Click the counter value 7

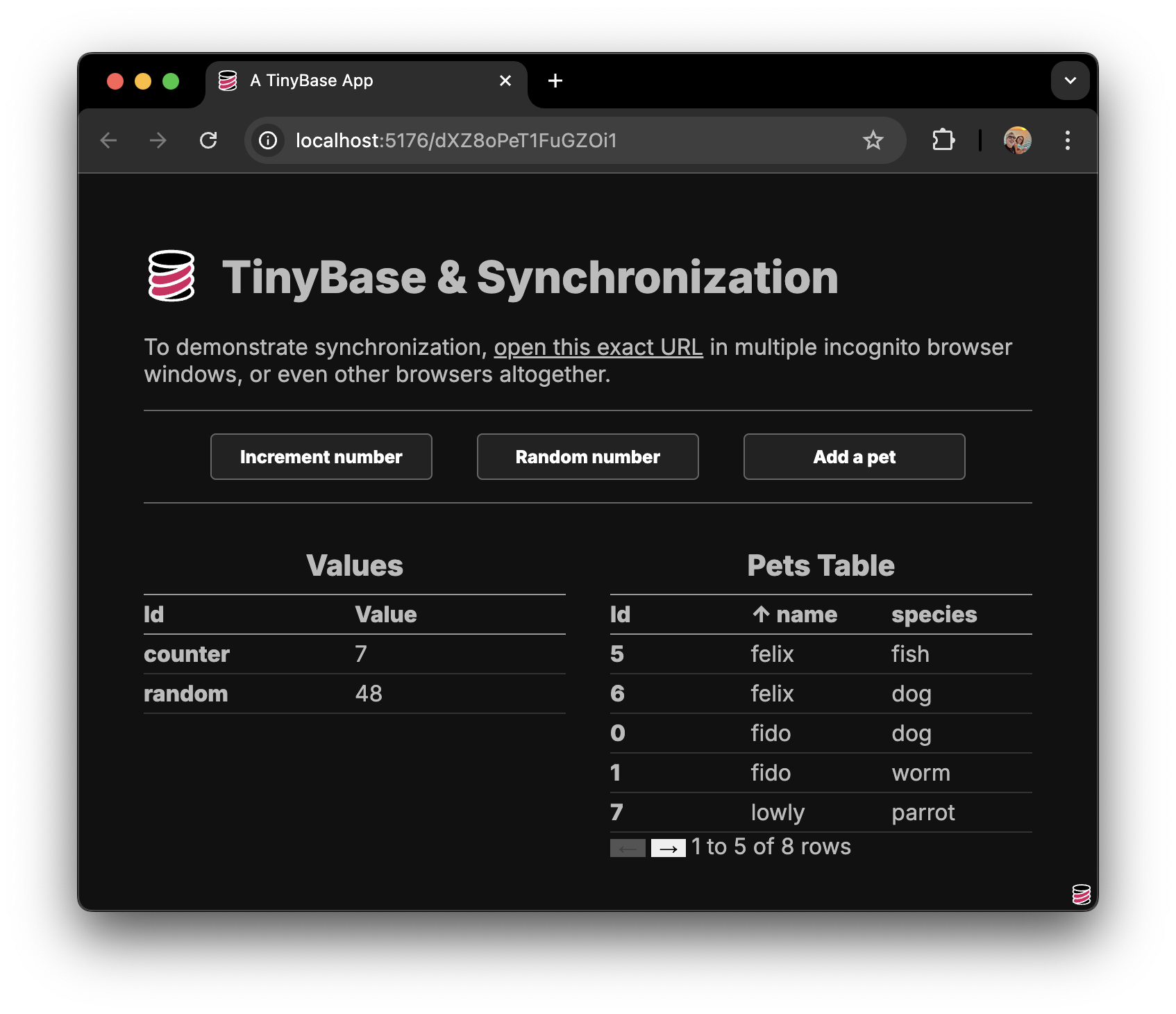point(361,654)
